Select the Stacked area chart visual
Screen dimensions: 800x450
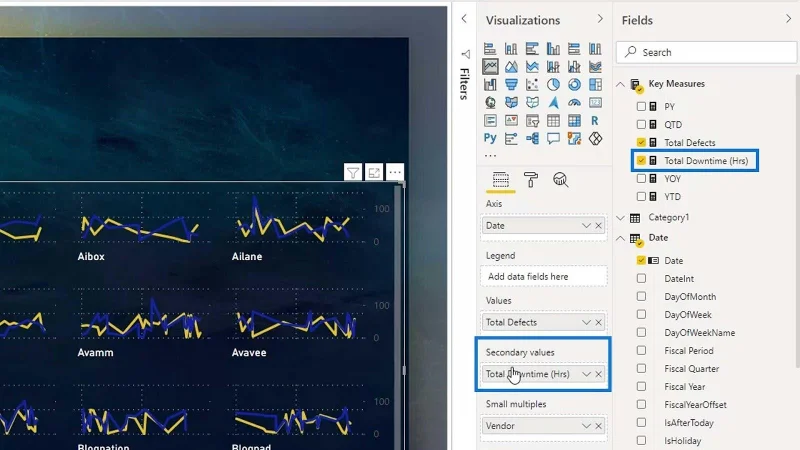tap(532, 66)
